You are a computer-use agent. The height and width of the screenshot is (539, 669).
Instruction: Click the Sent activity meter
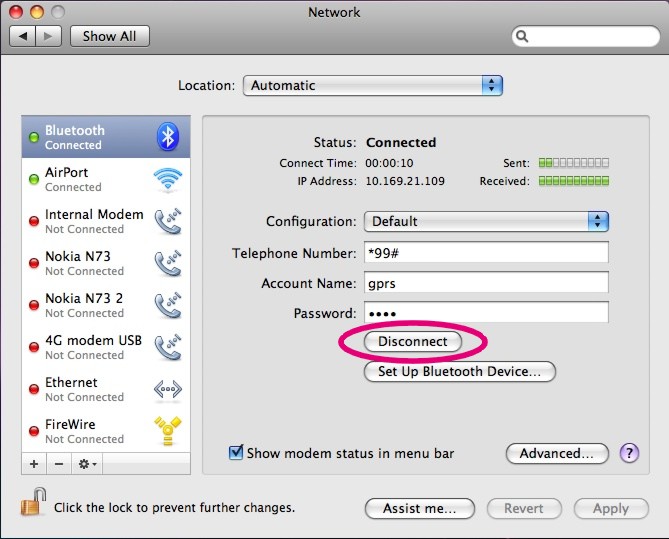coord(573,163)
